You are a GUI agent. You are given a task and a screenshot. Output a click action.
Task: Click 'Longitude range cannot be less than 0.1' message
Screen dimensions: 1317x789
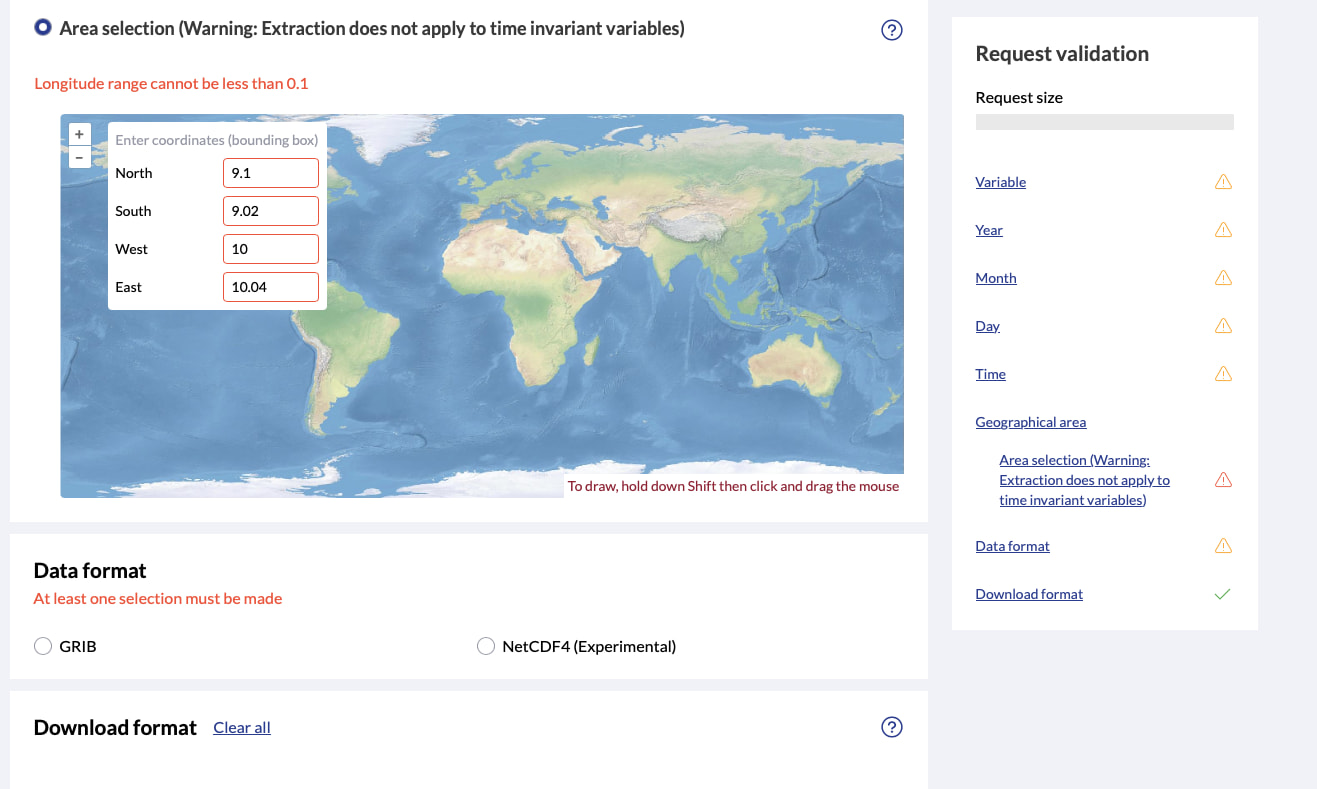click(x=171, y=84)
